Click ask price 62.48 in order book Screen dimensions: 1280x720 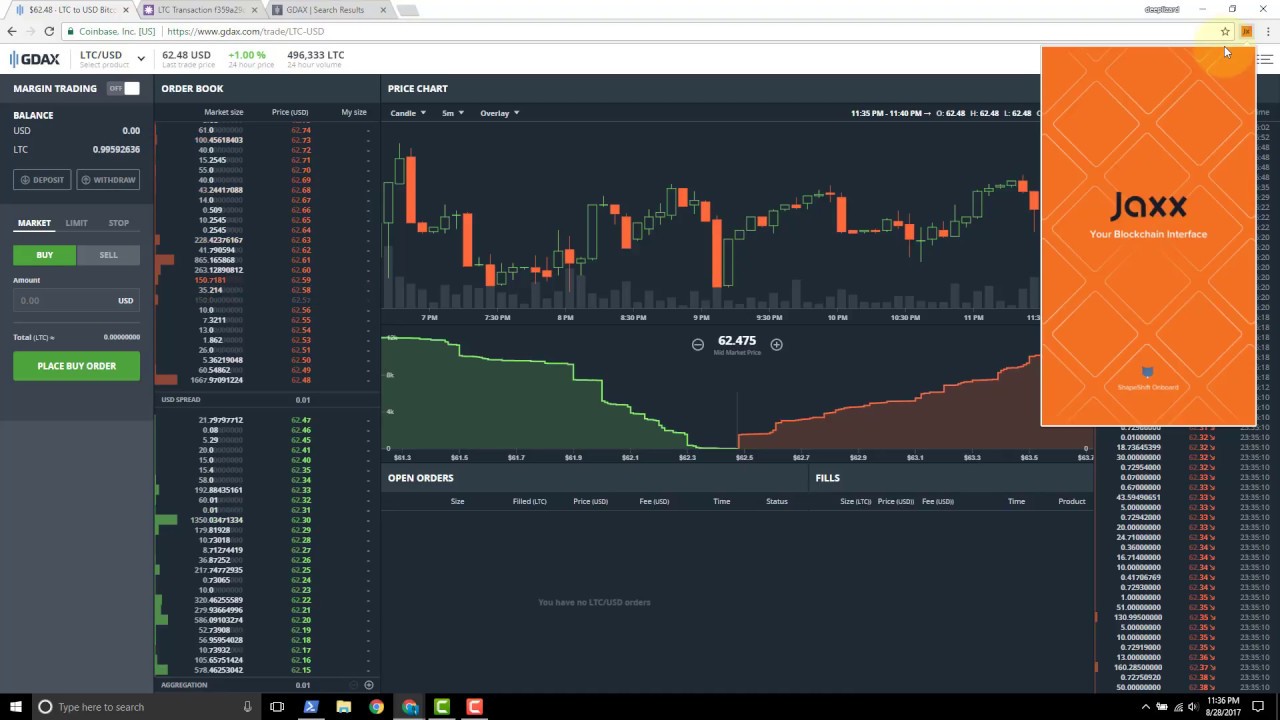(x=301, y=380)
